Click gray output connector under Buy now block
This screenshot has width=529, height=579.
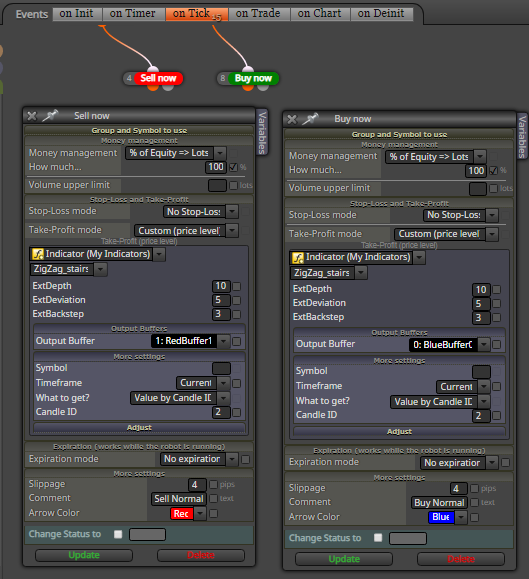tap(263, 88)
